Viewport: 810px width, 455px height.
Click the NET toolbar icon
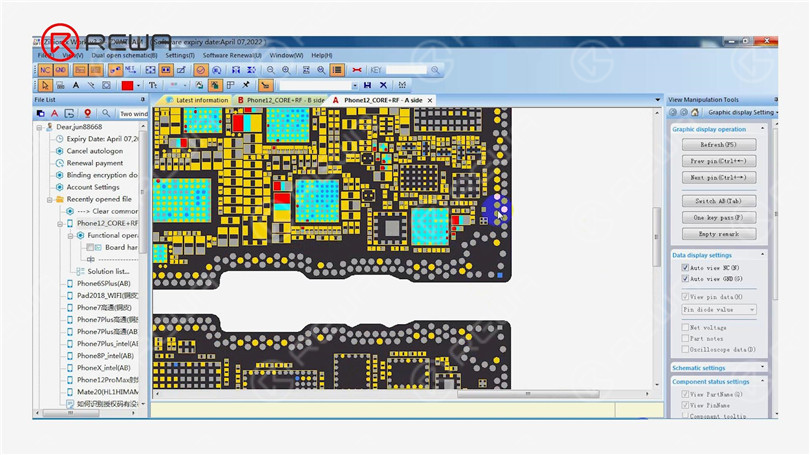tap(130, 70)
